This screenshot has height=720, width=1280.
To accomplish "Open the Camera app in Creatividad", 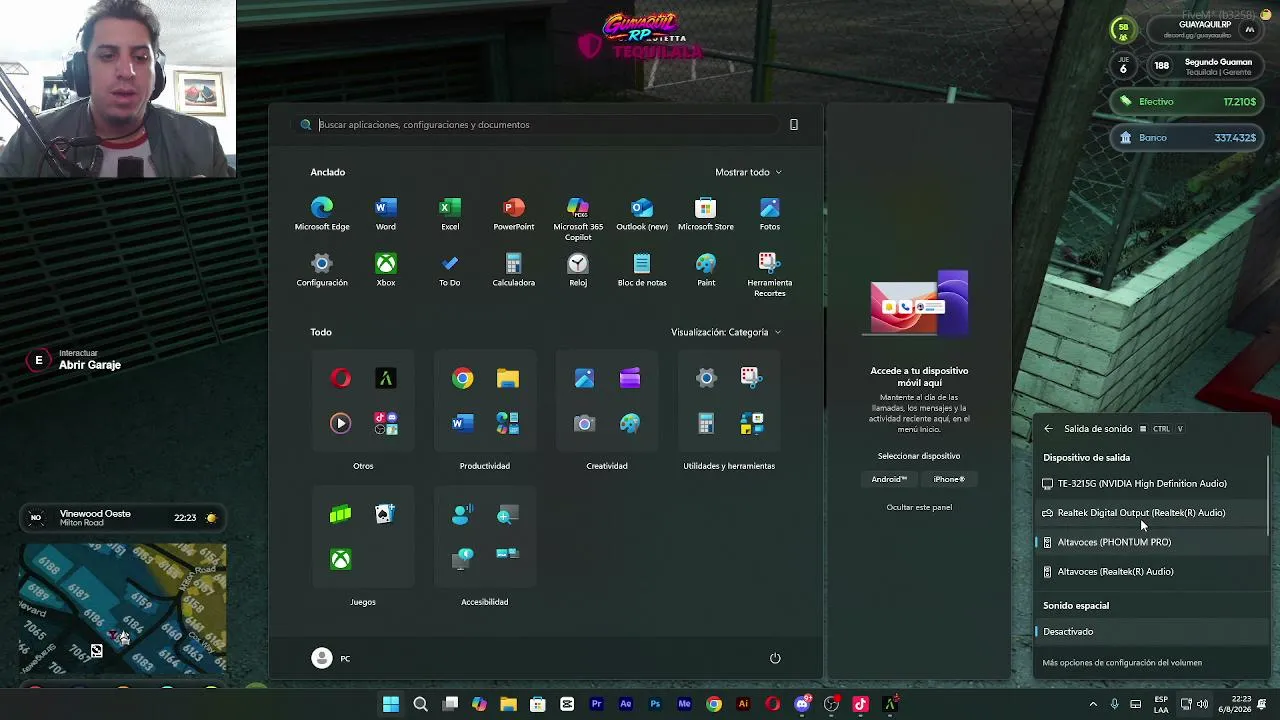I will tap(584, 424).
